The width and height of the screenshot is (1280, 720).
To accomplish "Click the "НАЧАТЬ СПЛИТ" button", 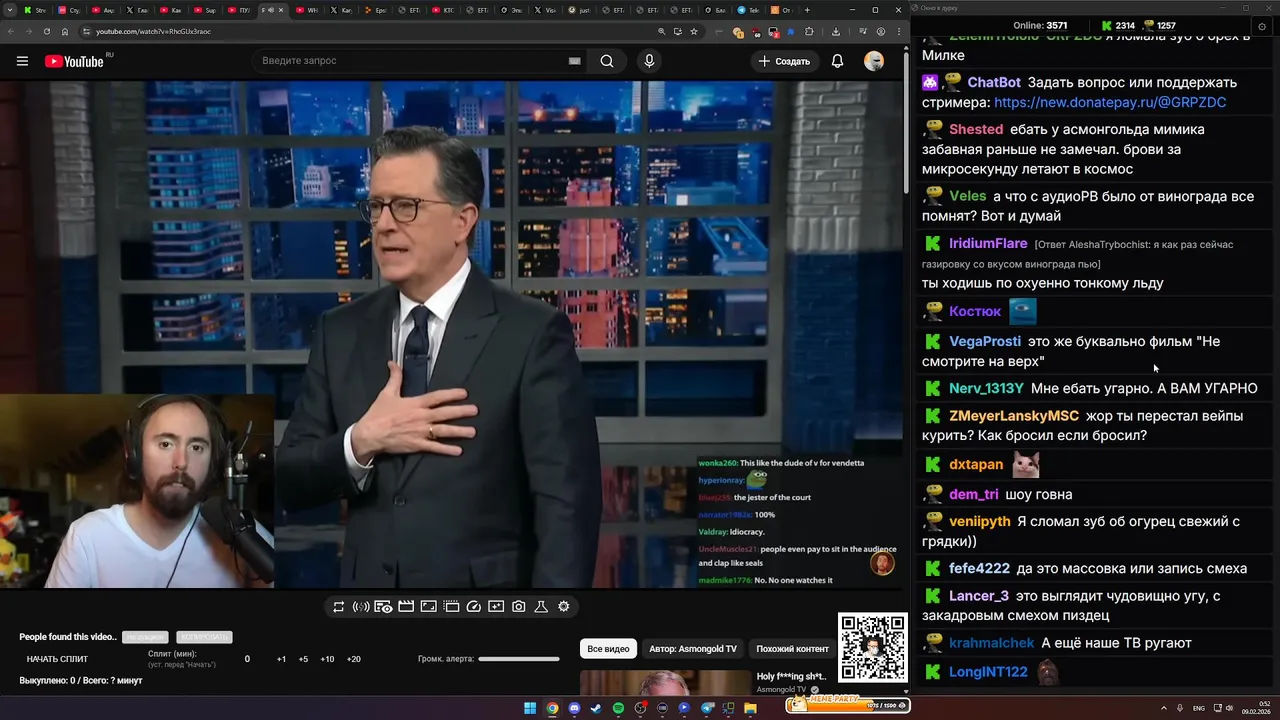I will [x=57, y=659].
